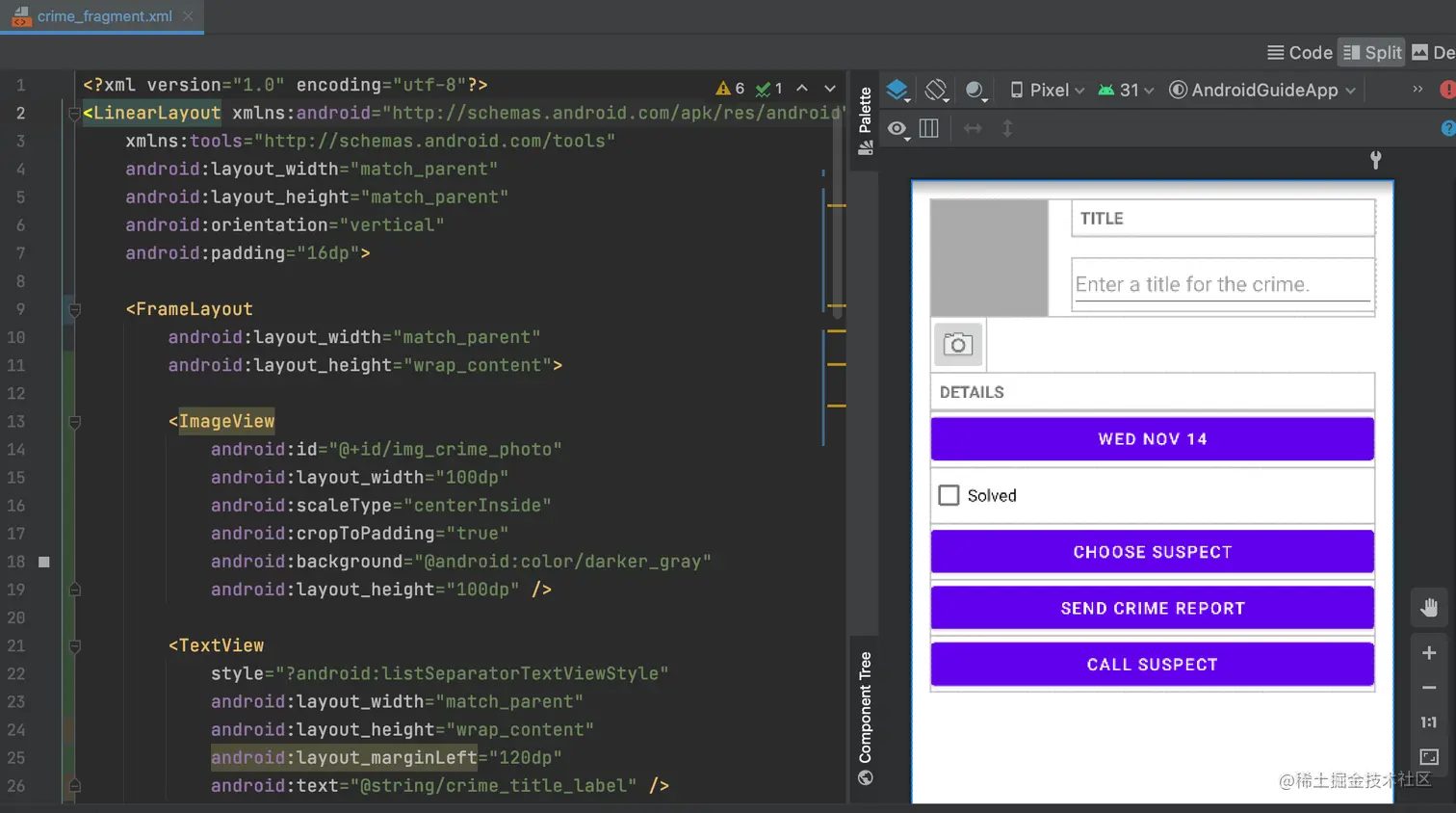Screen dimensions: 1456x813
Task: Click the crime title input field
Action: pos(1223,285)
